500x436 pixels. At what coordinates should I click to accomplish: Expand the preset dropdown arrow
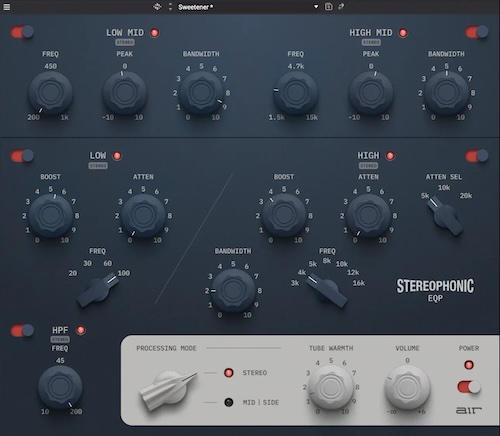point(316,7)
